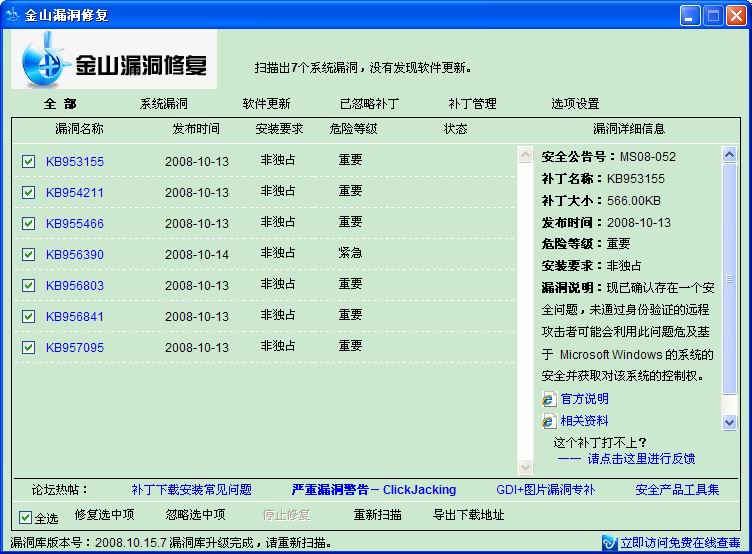Uncheck the KB956390 checkbox
752x554 pixels.
pos(28,254)
